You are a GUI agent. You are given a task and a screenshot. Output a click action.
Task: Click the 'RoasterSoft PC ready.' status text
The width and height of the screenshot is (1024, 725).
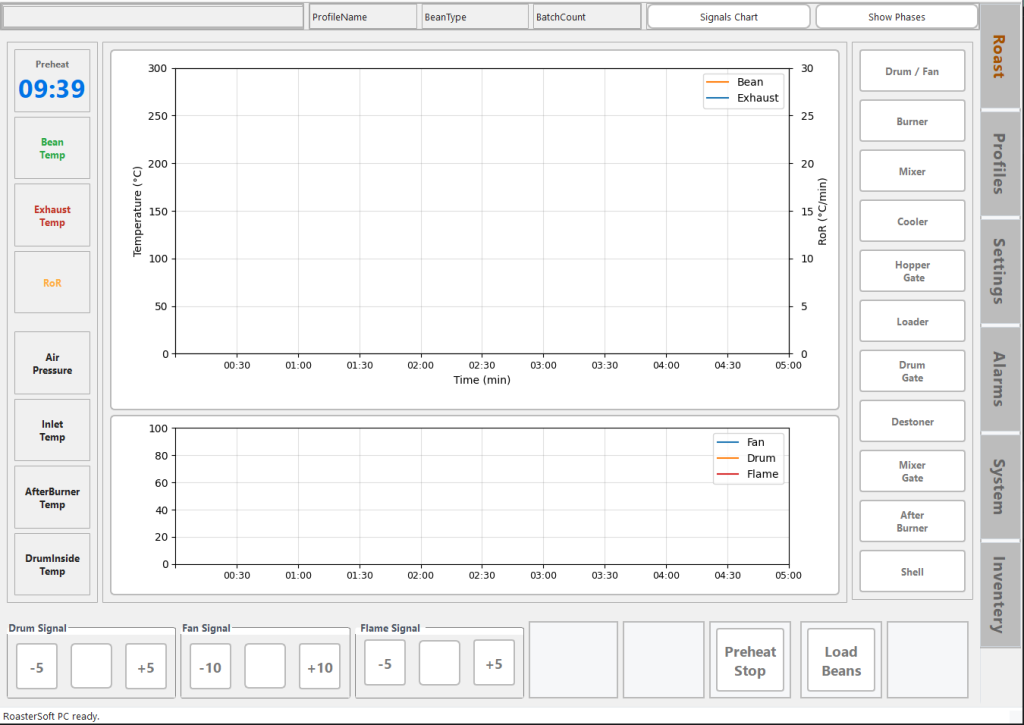52,716
